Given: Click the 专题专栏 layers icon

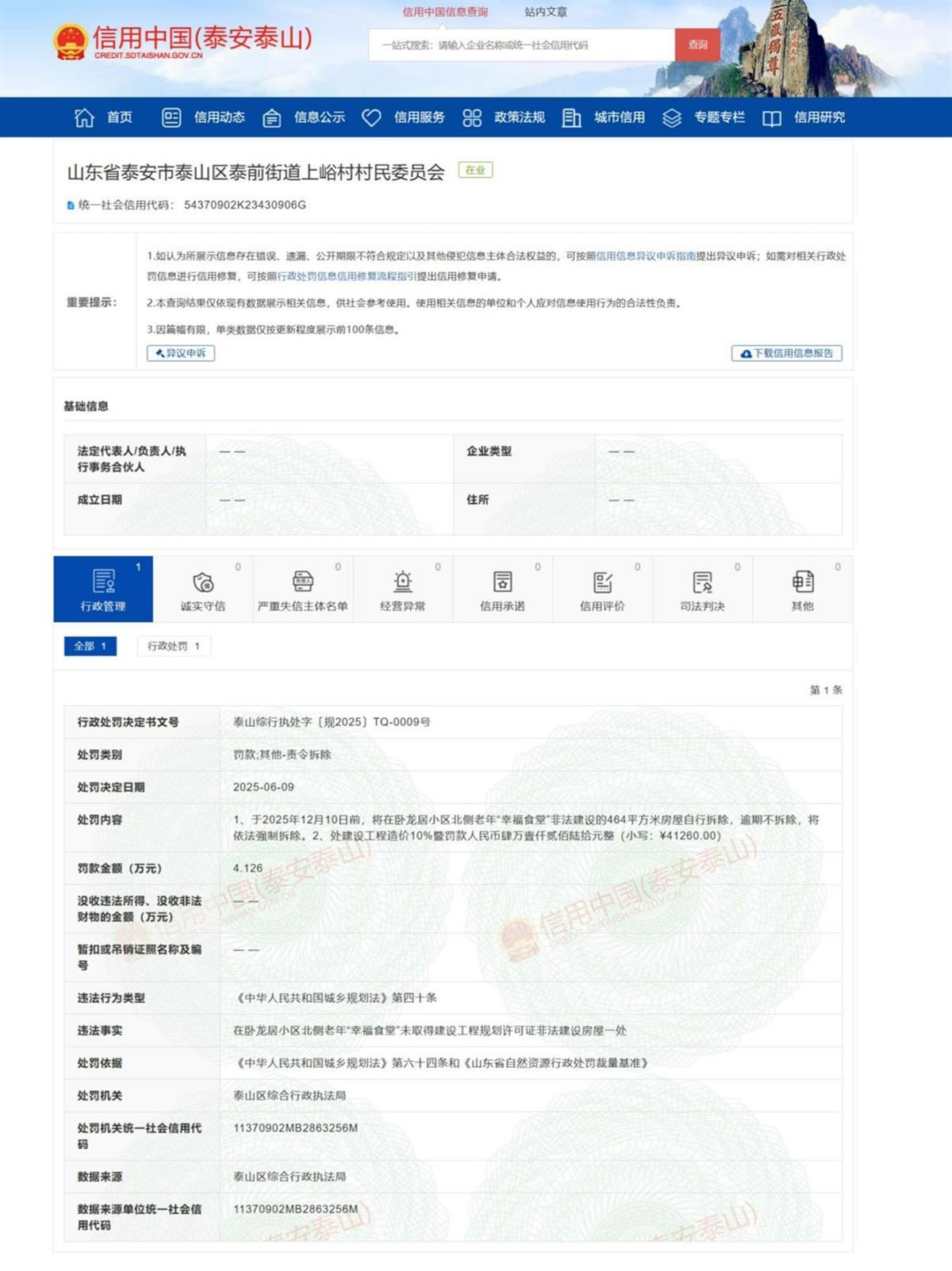Looking at the screenshot, I should (672, 118).
